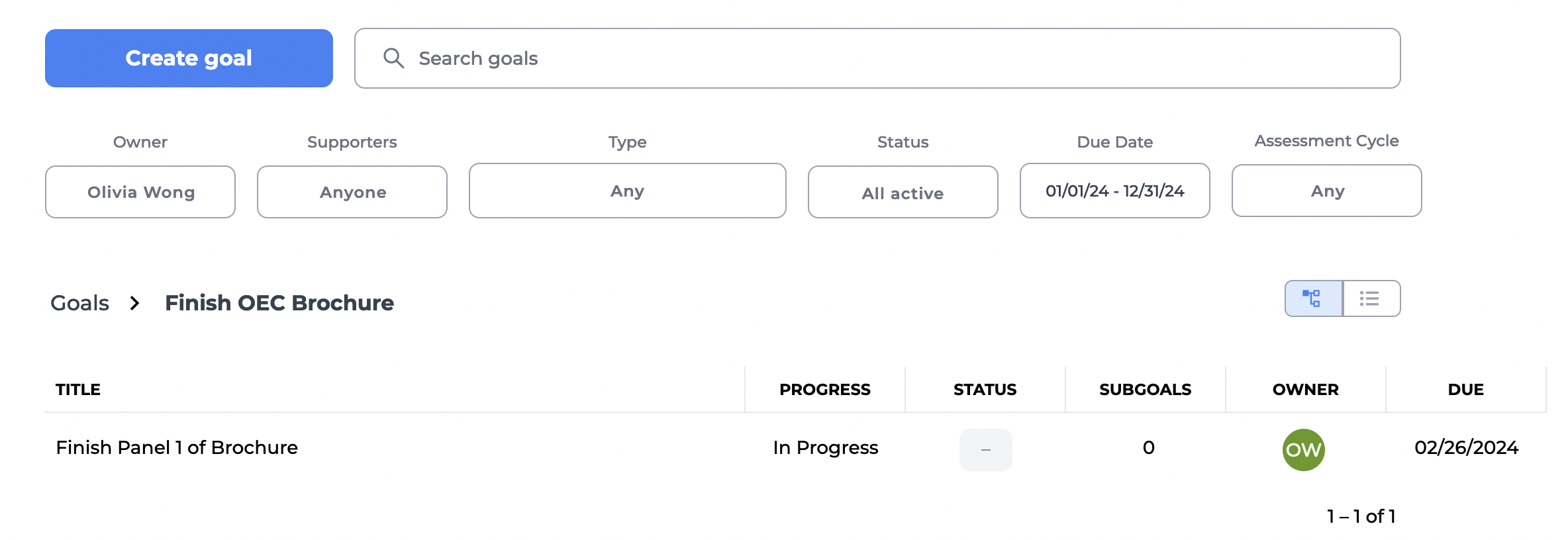The image size is (1568, 540).
Task: Go back to Goals breadcrumb
Action: click(x=79, y=303)
